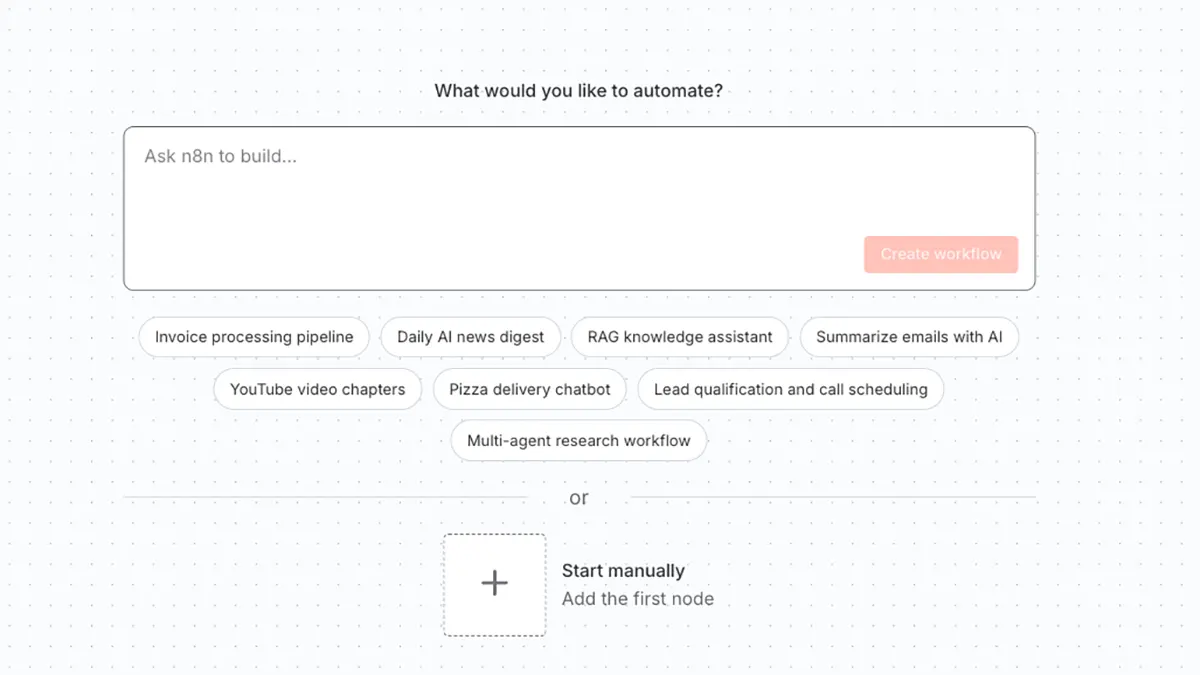The width and height of the screenshot is (1200, 675).
Task: Click the "or" separator text
Action: (579, 498)
